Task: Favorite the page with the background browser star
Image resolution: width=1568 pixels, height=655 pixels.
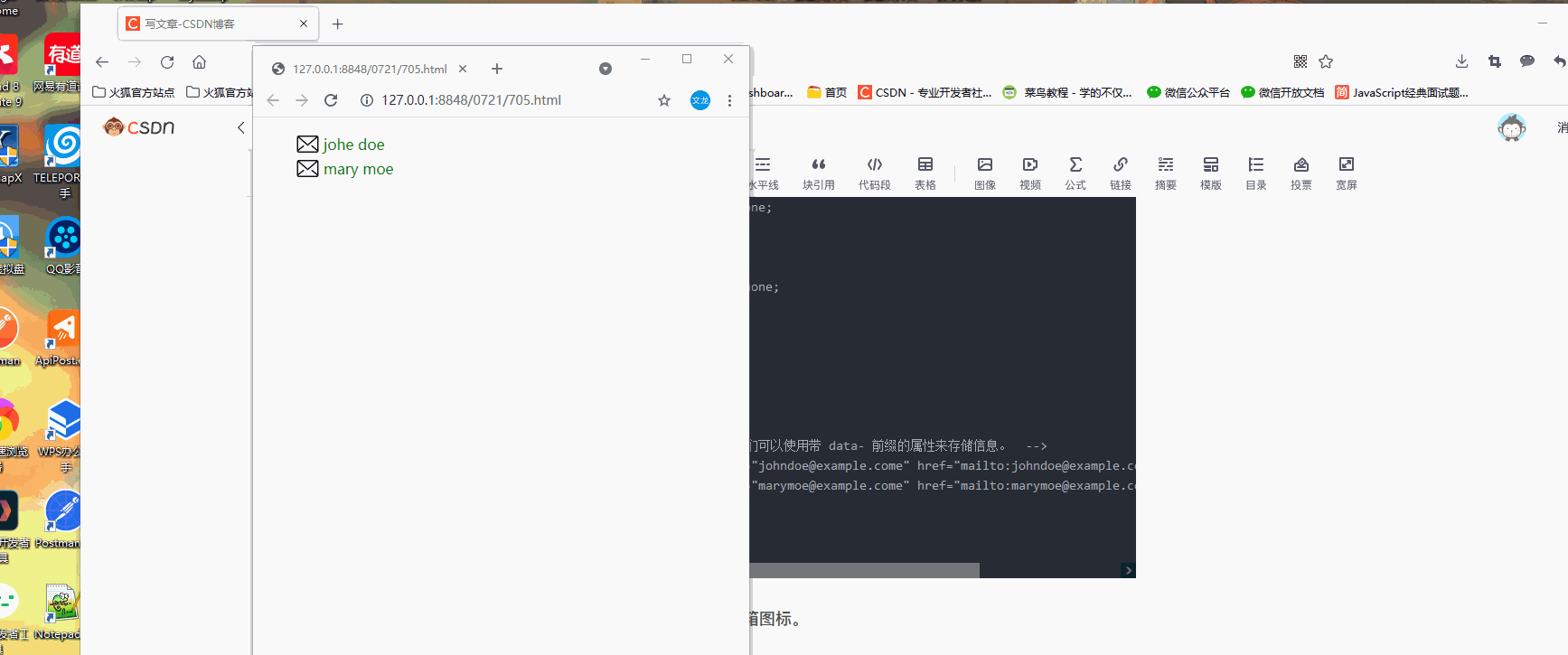Action: [x=1326, y=61]
